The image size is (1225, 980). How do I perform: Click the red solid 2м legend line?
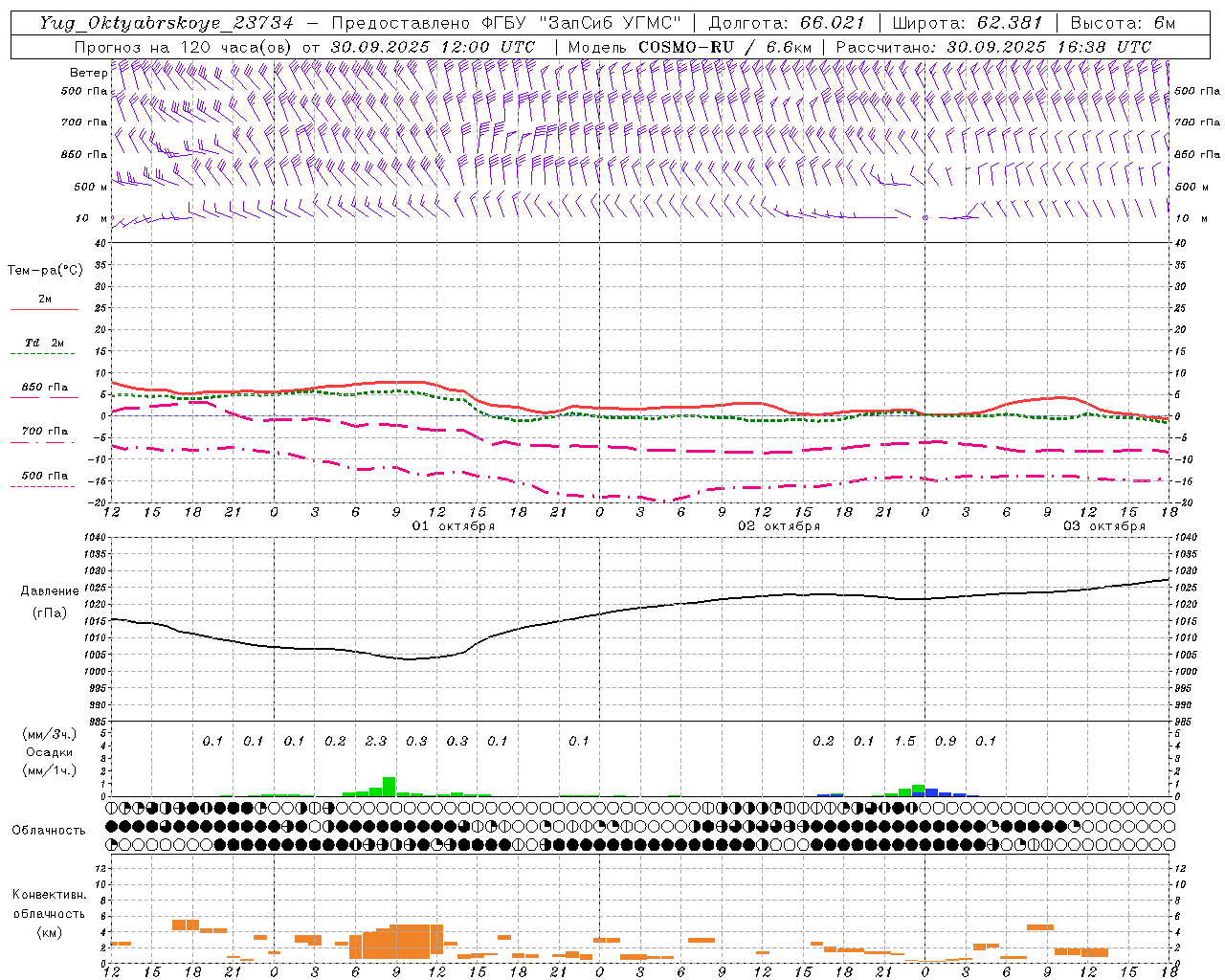coord(44,309)
